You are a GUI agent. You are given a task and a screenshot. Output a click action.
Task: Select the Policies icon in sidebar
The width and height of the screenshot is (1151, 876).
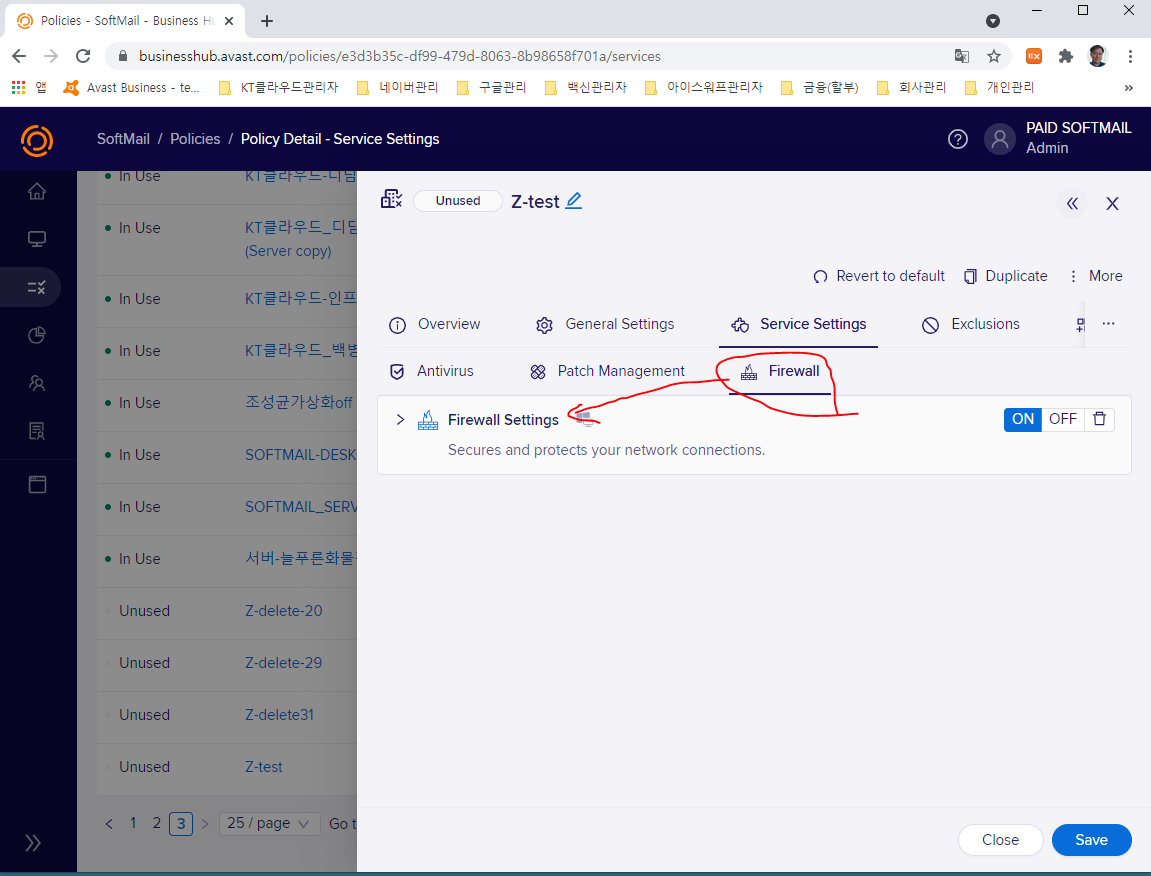(x=37, y=287)
